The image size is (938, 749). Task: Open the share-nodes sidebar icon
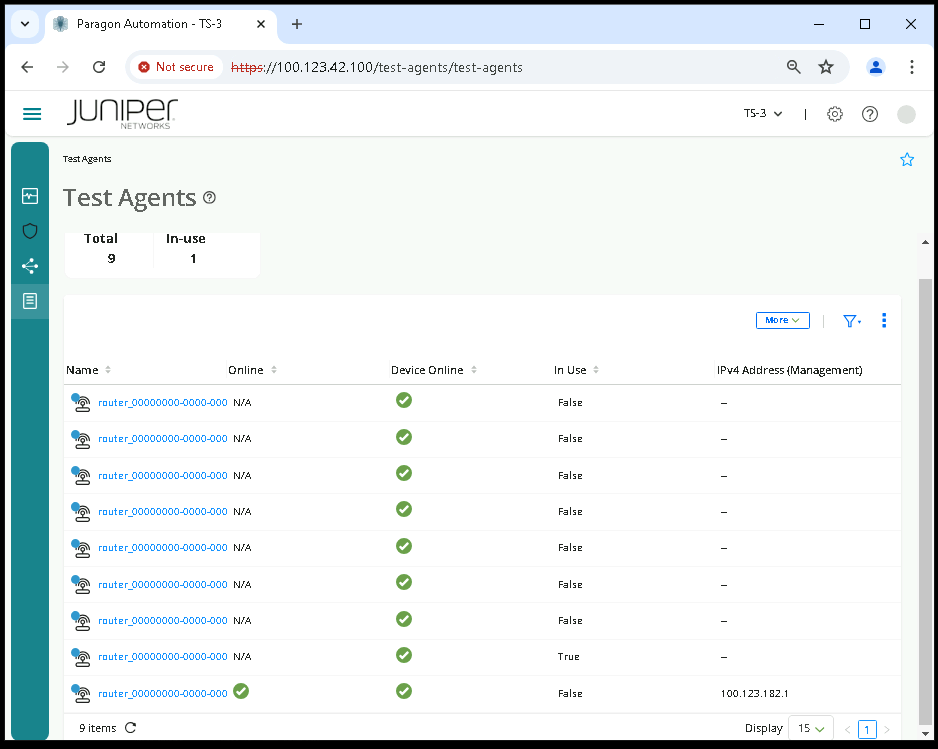(30, 266)
